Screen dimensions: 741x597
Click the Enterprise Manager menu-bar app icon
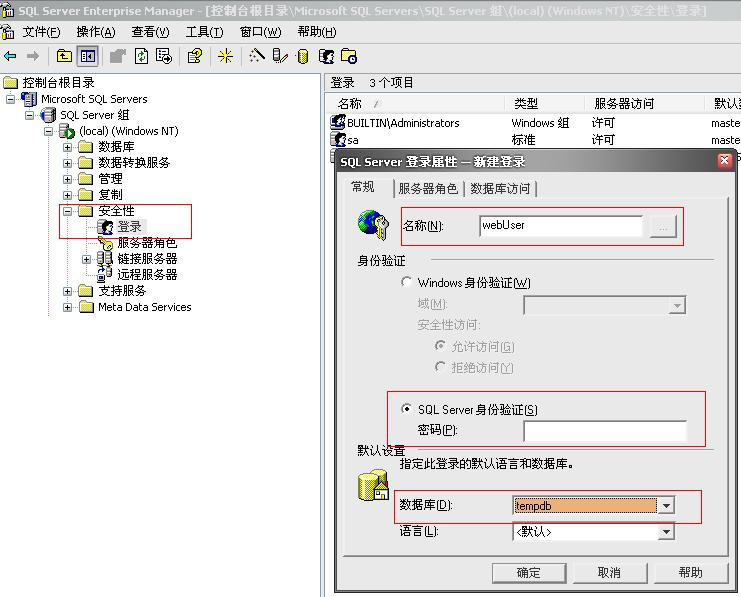[8, 32]
